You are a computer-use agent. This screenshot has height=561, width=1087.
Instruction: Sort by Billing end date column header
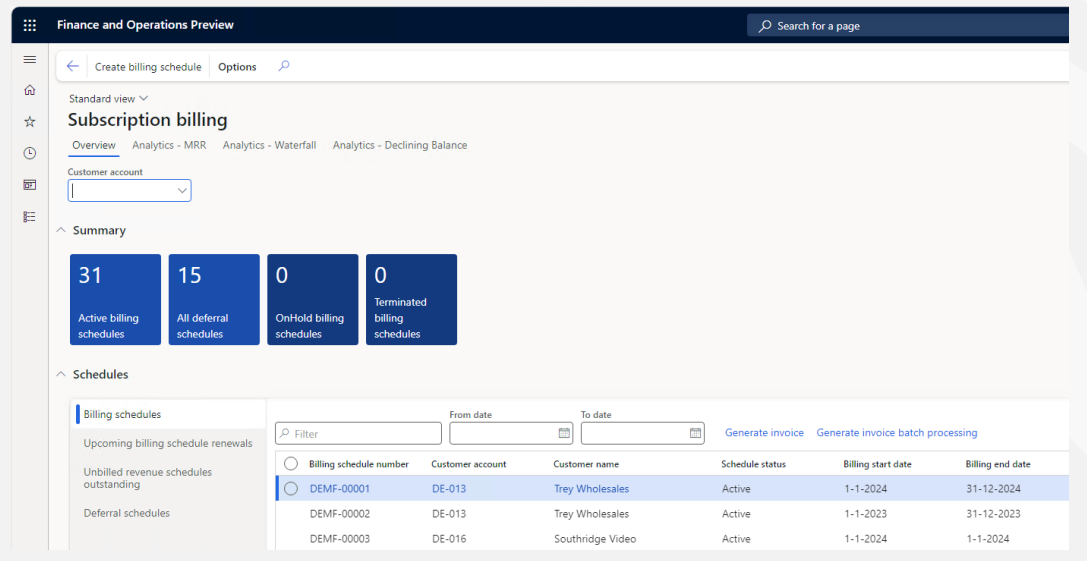click(x=998, y=464)
